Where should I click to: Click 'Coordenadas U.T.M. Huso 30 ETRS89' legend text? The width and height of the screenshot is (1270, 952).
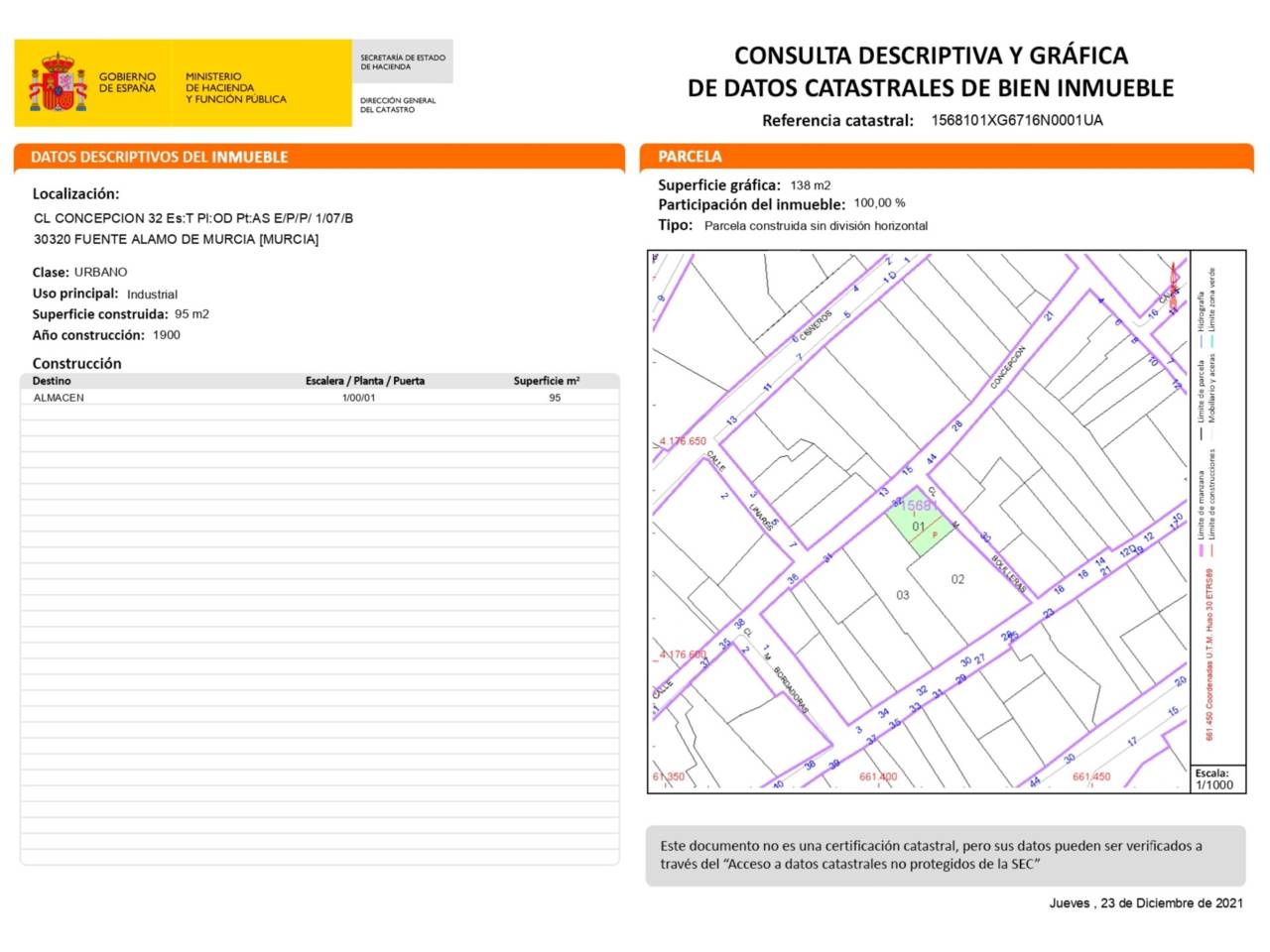coord(1208,640)
